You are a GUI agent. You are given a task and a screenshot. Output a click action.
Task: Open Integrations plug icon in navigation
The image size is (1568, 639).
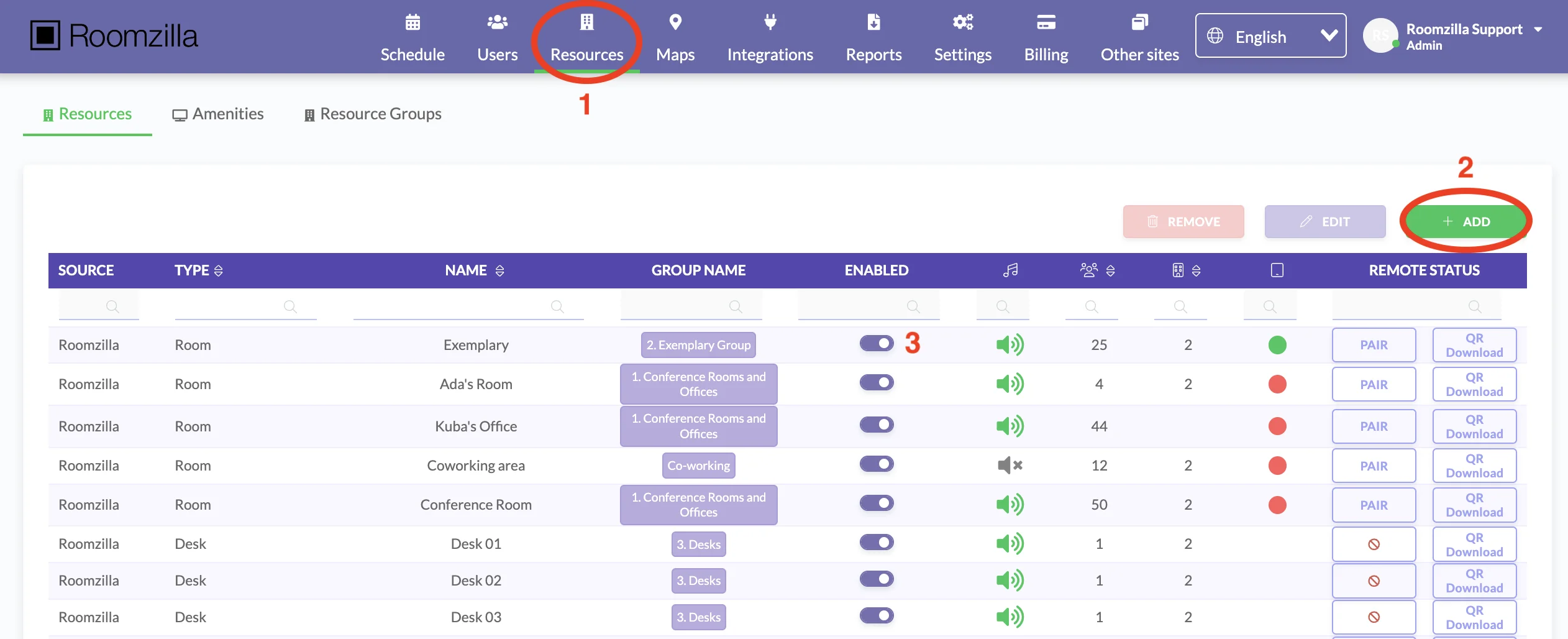click(x=770, y=22)
